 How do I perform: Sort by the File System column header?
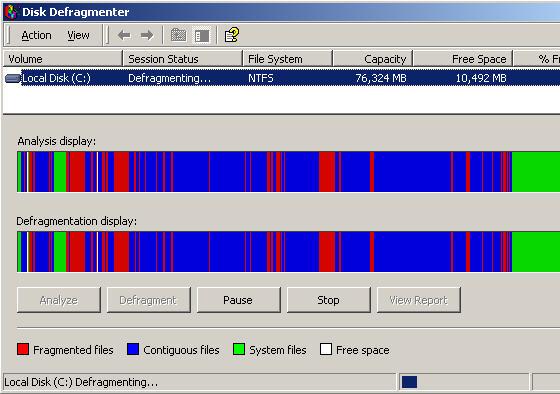[x=288, y=59]
